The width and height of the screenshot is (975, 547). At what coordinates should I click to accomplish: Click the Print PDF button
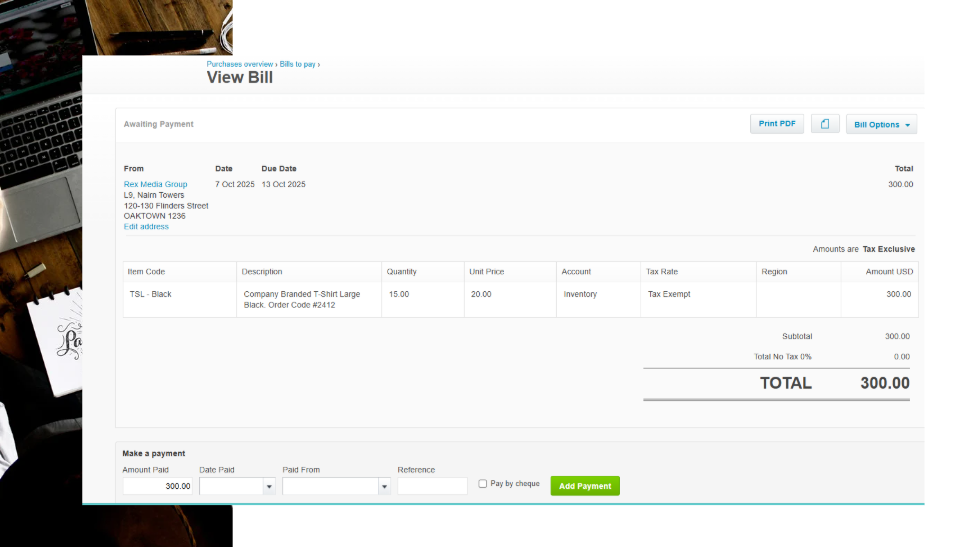[777, 124]
